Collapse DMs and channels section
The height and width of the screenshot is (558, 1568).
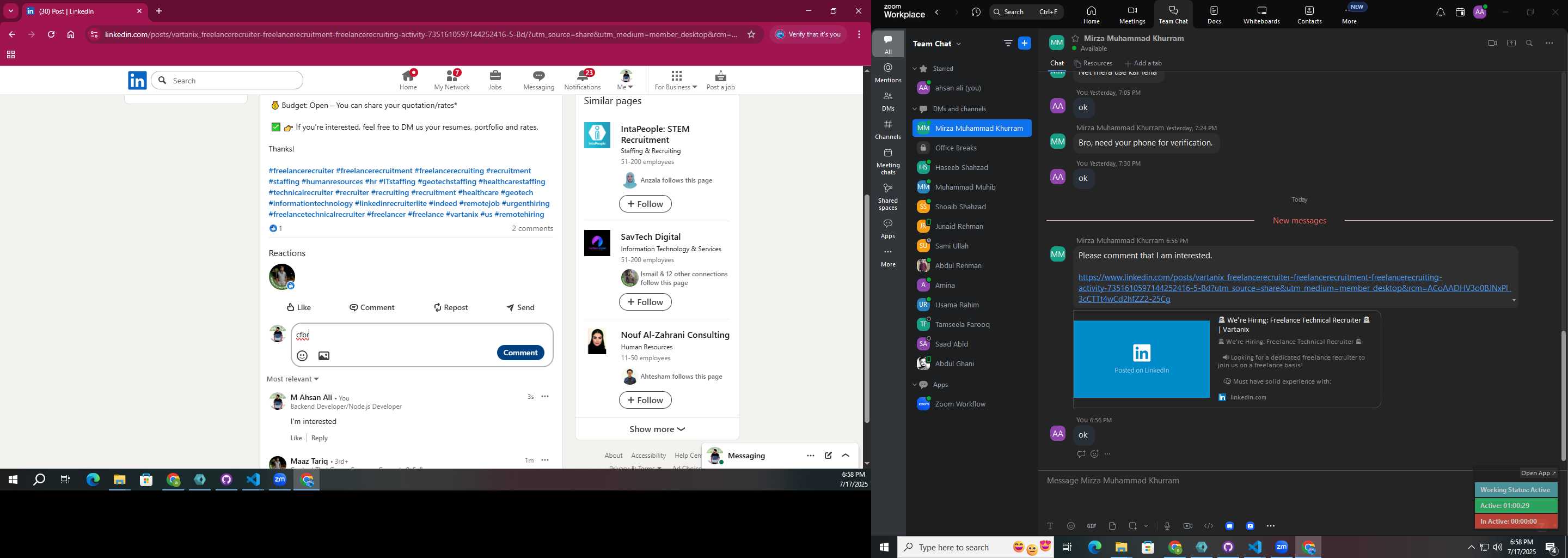coord(914,109)
